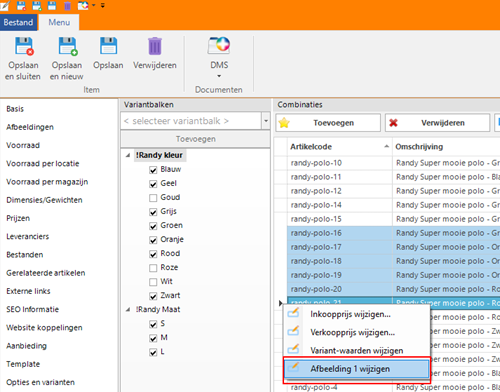Screen dimensions: 500x392
Task: Open the Customize Quick Access Toolbar arrow
Action: [x=103, y=5]
